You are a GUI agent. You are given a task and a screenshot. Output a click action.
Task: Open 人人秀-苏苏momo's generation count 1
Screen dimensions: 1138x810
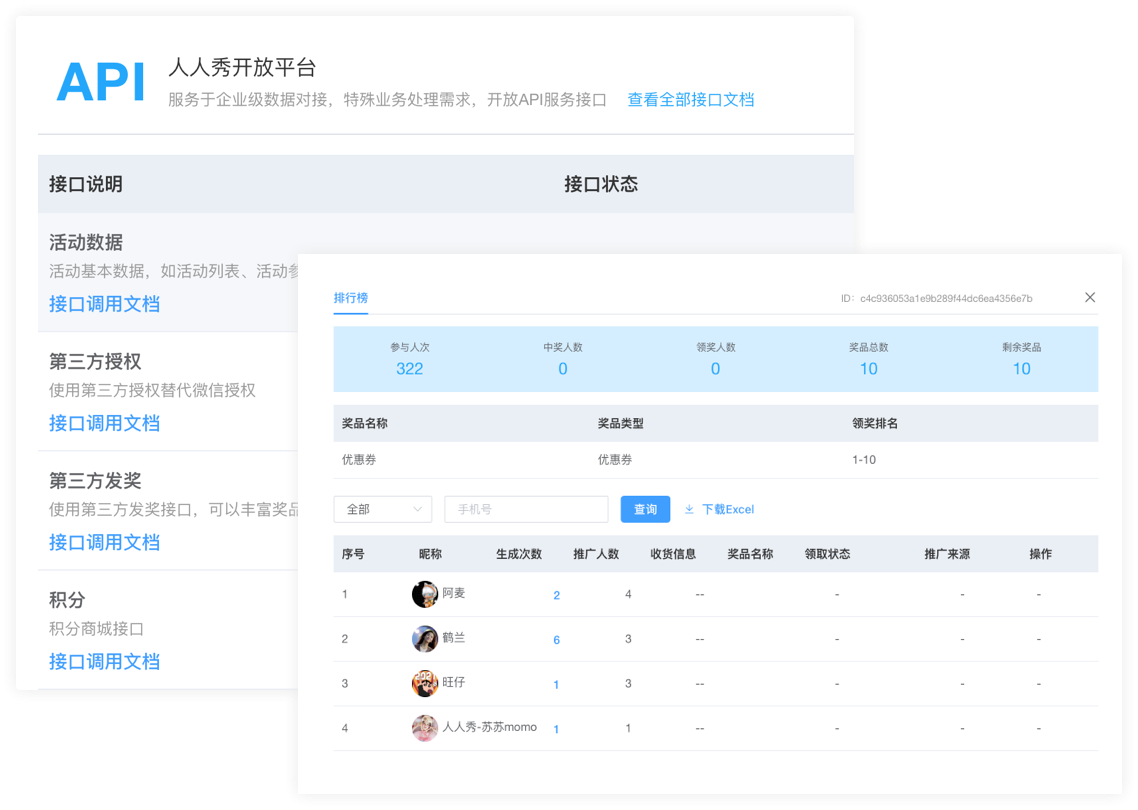[556, 729]
